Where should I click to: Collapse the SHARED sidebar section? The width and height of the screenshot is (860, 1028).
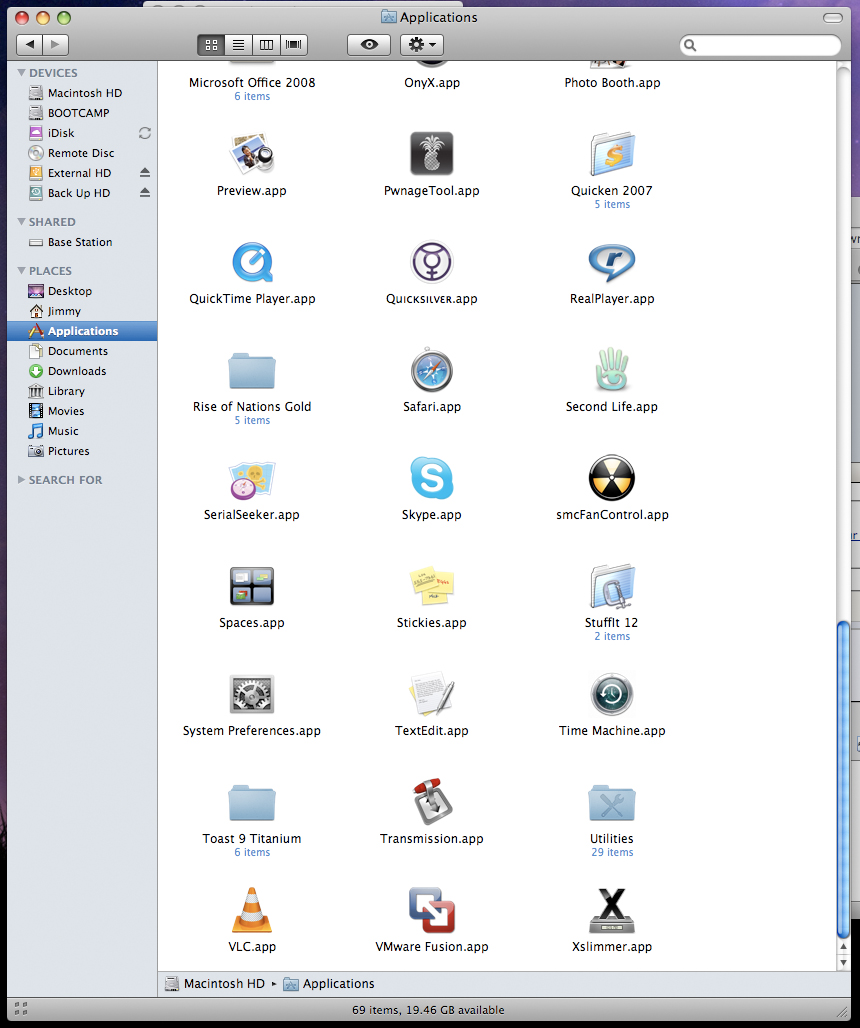coord(22,222)
